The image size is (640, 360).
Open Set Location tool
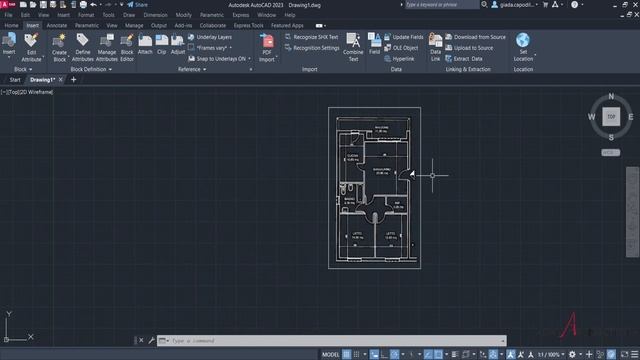coord(523,47)
